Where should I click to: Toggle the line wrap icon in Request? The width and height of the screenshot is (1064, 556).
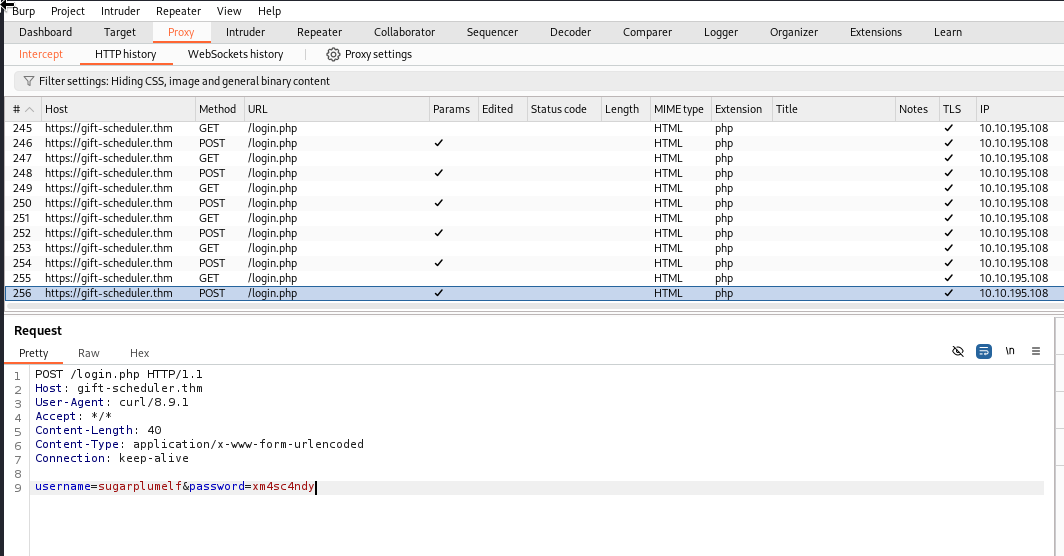click(984, 351)
